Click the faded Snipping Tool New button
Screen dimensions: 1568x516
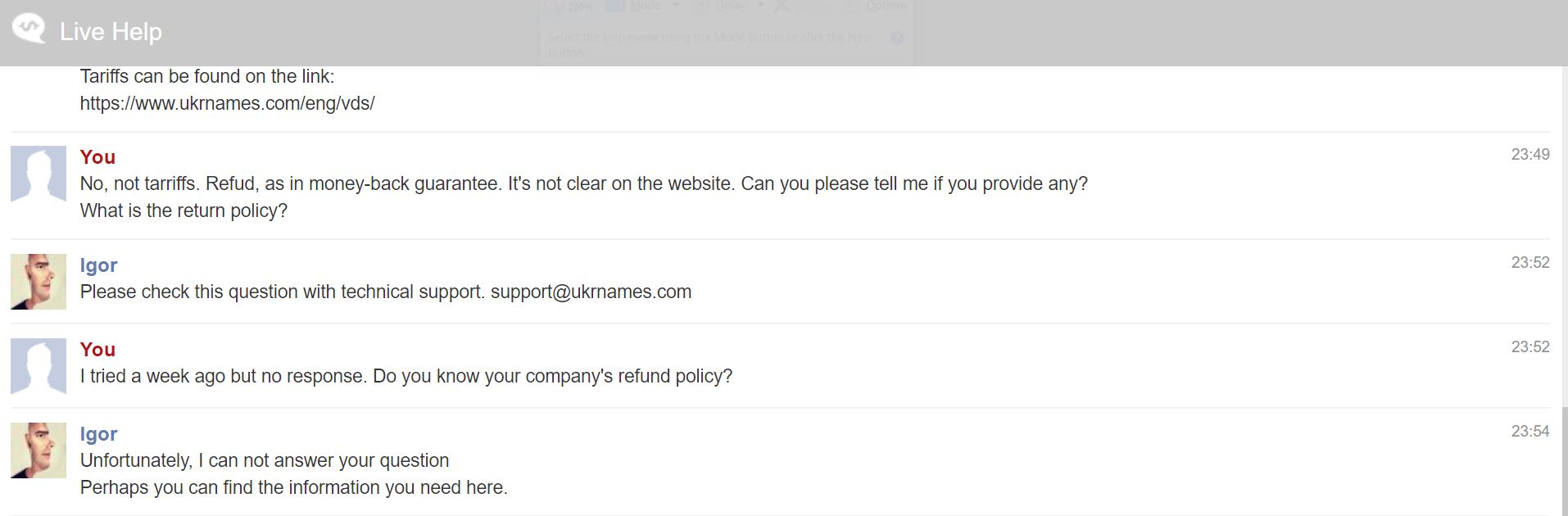coord(570,7)
